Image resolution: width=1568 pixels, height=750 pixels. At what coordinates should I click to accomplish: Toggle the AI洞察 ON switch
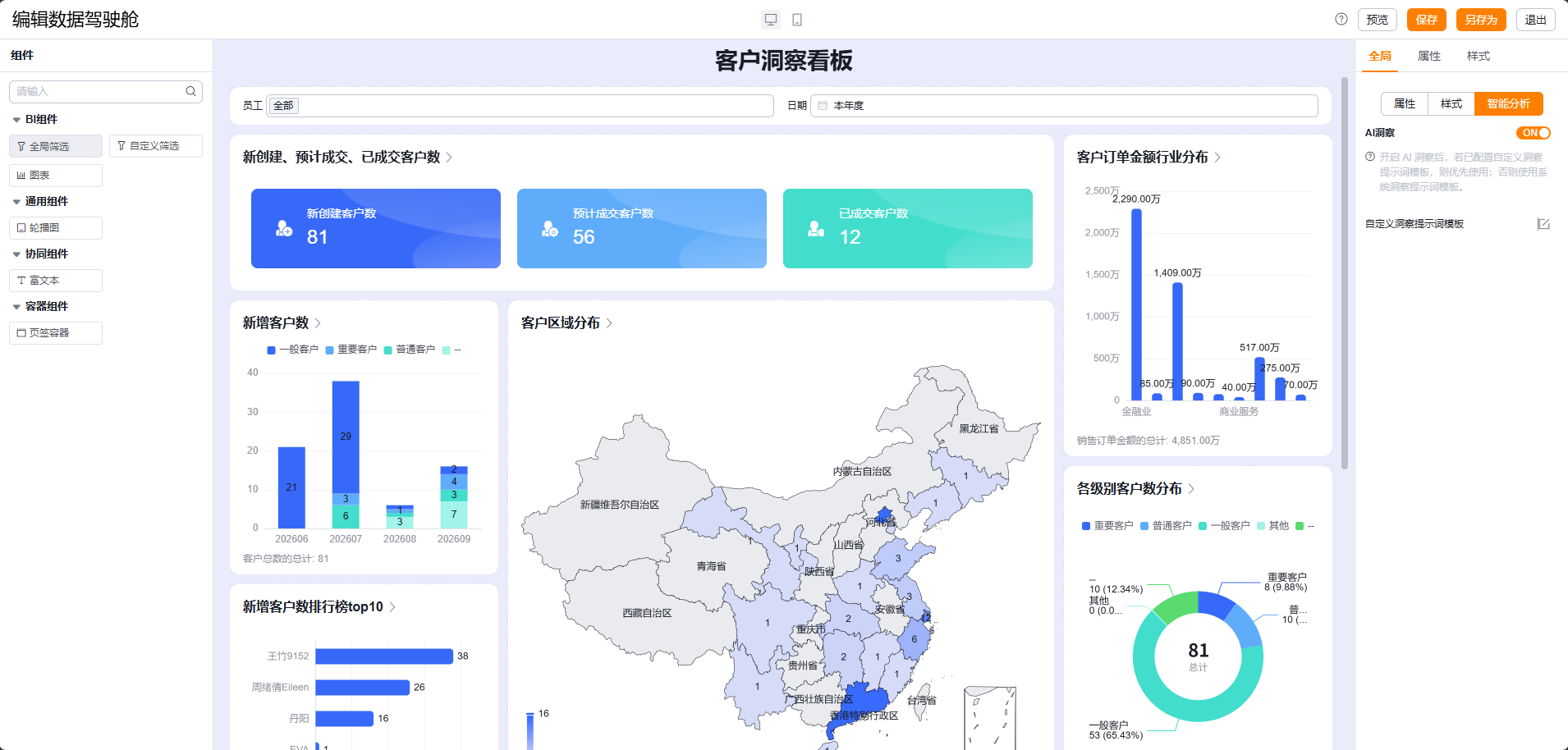1533,133
